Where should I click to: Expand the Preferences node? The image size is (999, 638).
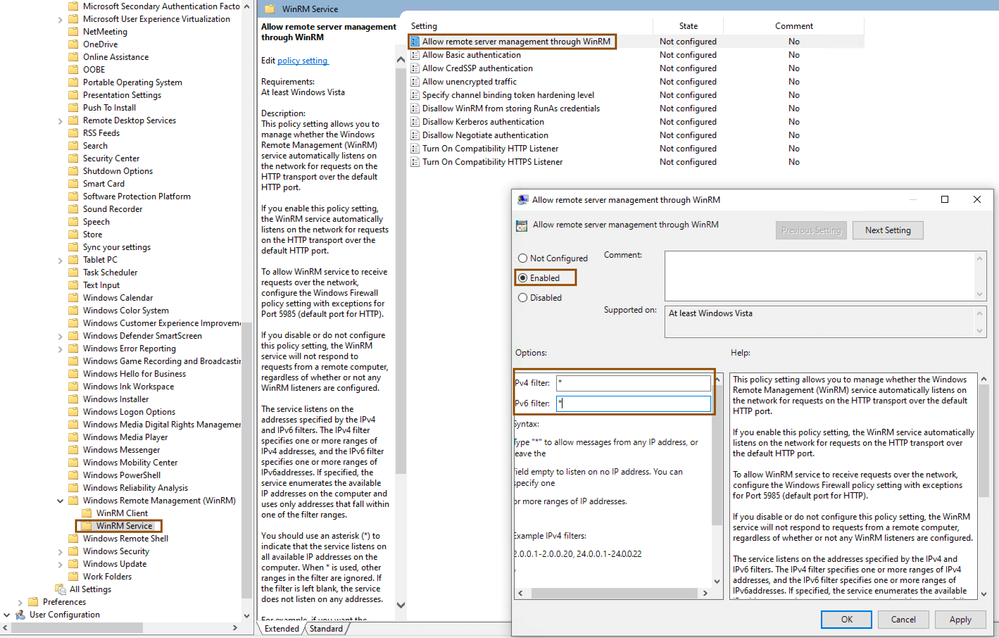[x=20, y=602]
